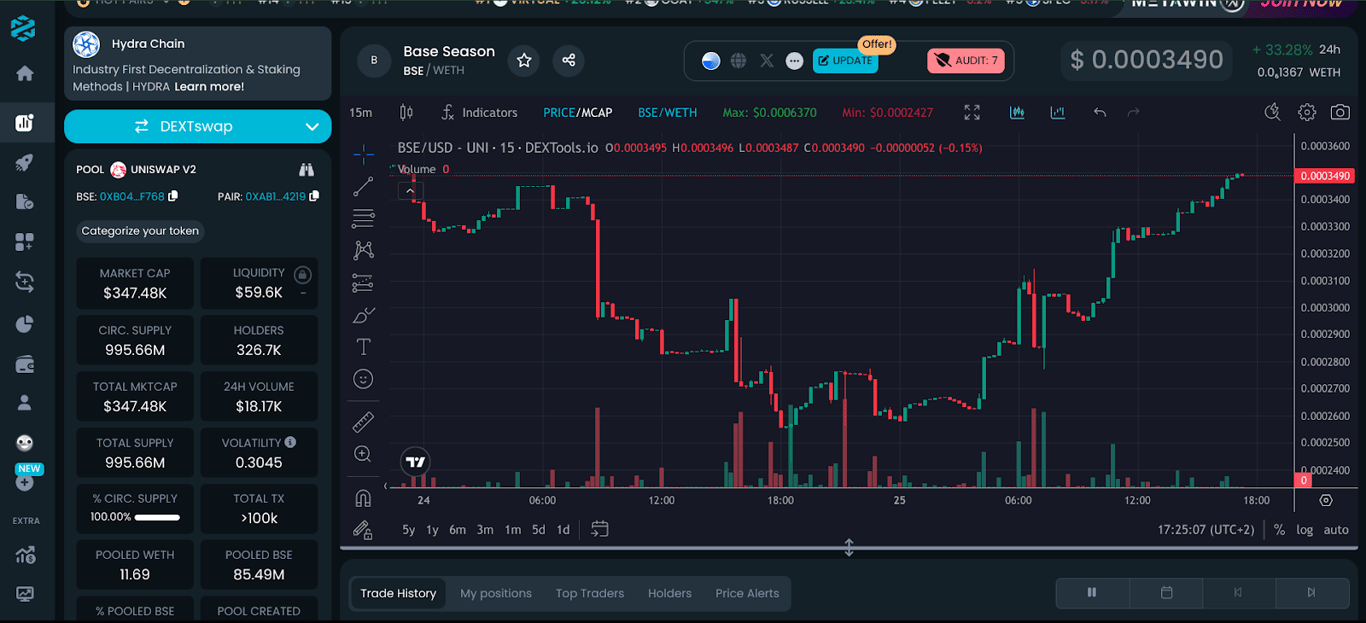Open the 15m timeframe dropdown
Screen dimensions: 1366x623
click(x=361, y=112)
